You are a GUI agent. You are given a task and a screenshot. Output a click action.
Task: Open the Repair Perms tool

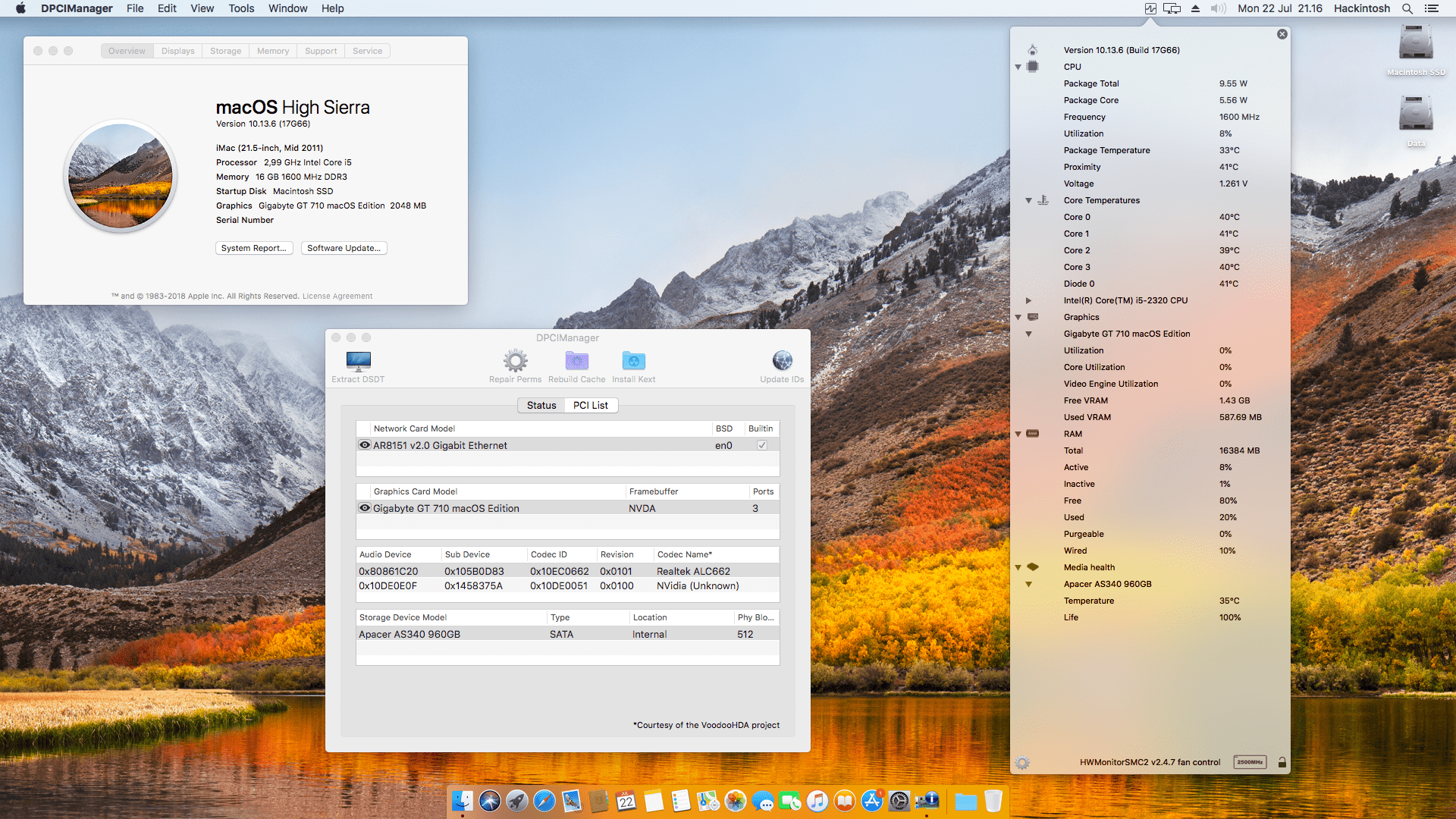point(516,364)
